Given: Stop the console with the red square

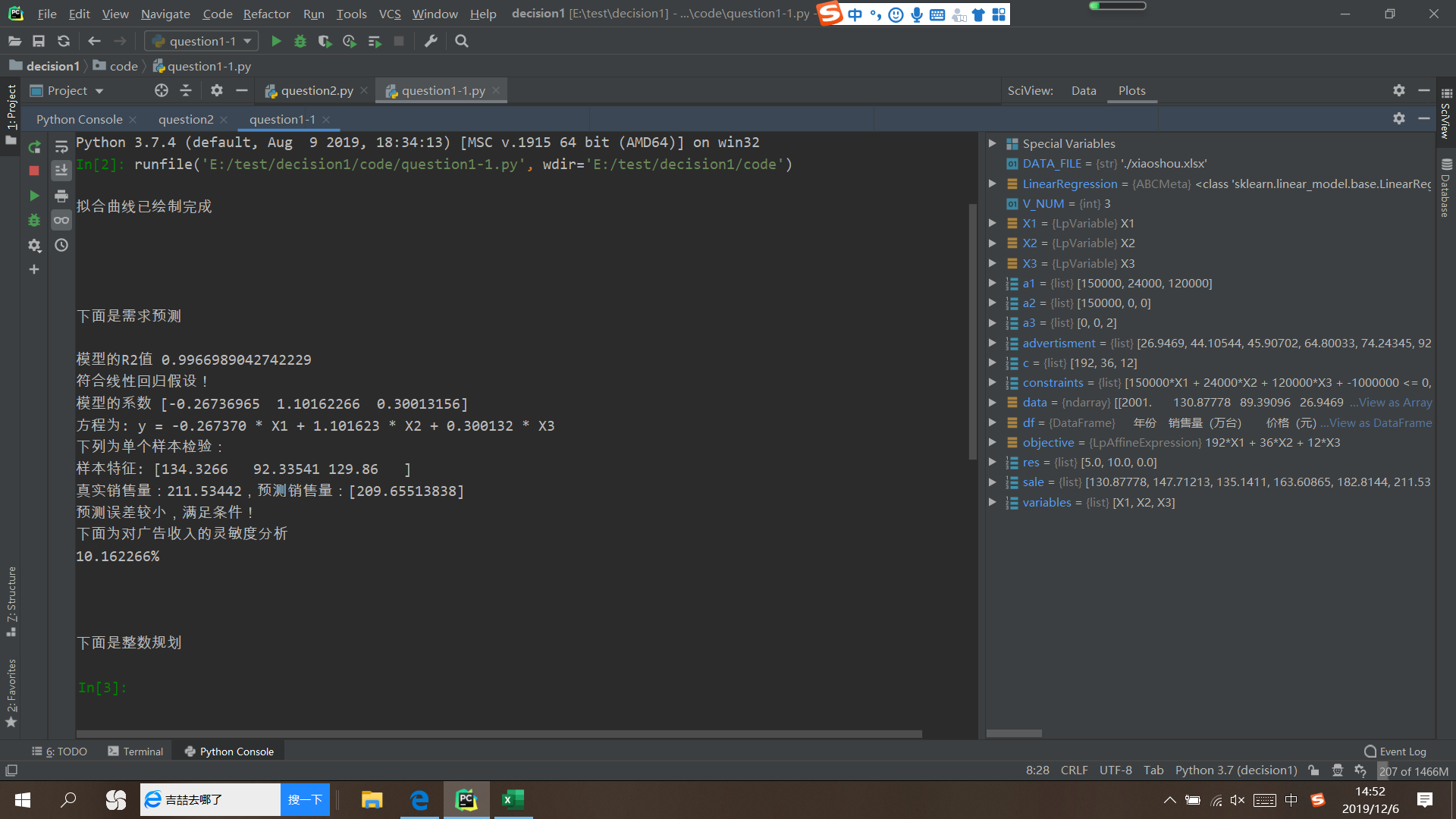Looking at the screenshot, I should click(34, 171).
